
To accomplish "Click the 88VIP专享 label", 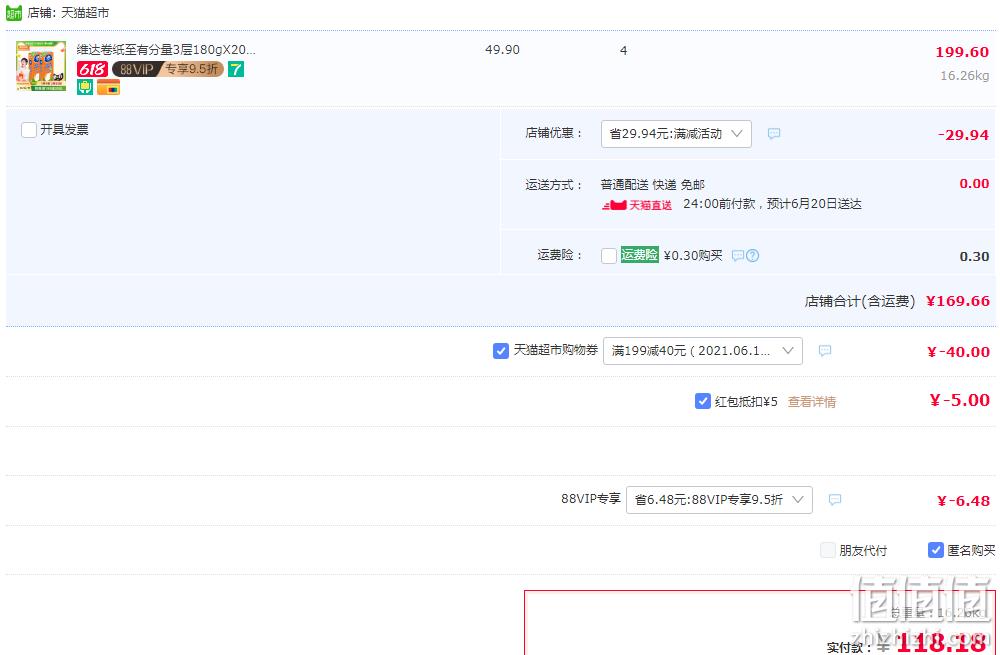I will [591, 499].
